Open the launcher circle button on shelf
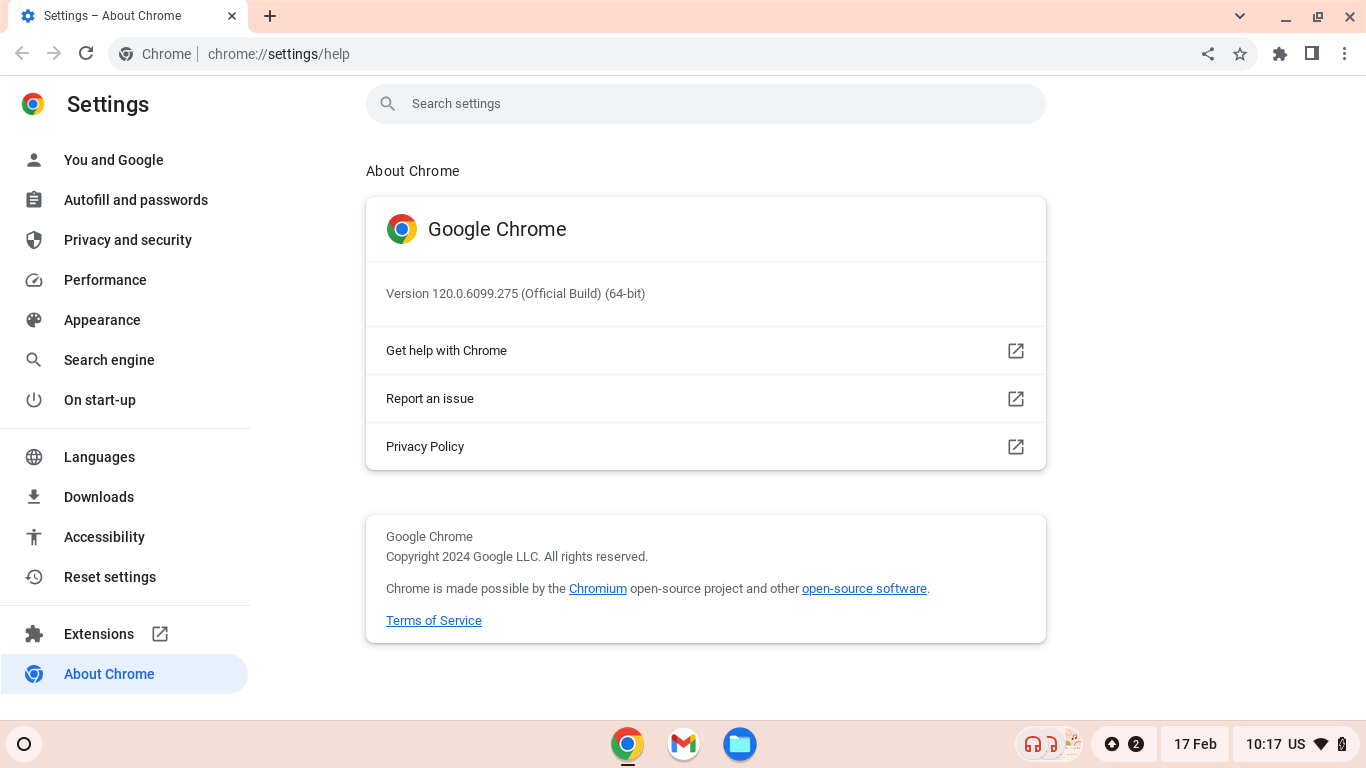Image resolution: width=1366 pixels, height=768 pixels. 24,744
